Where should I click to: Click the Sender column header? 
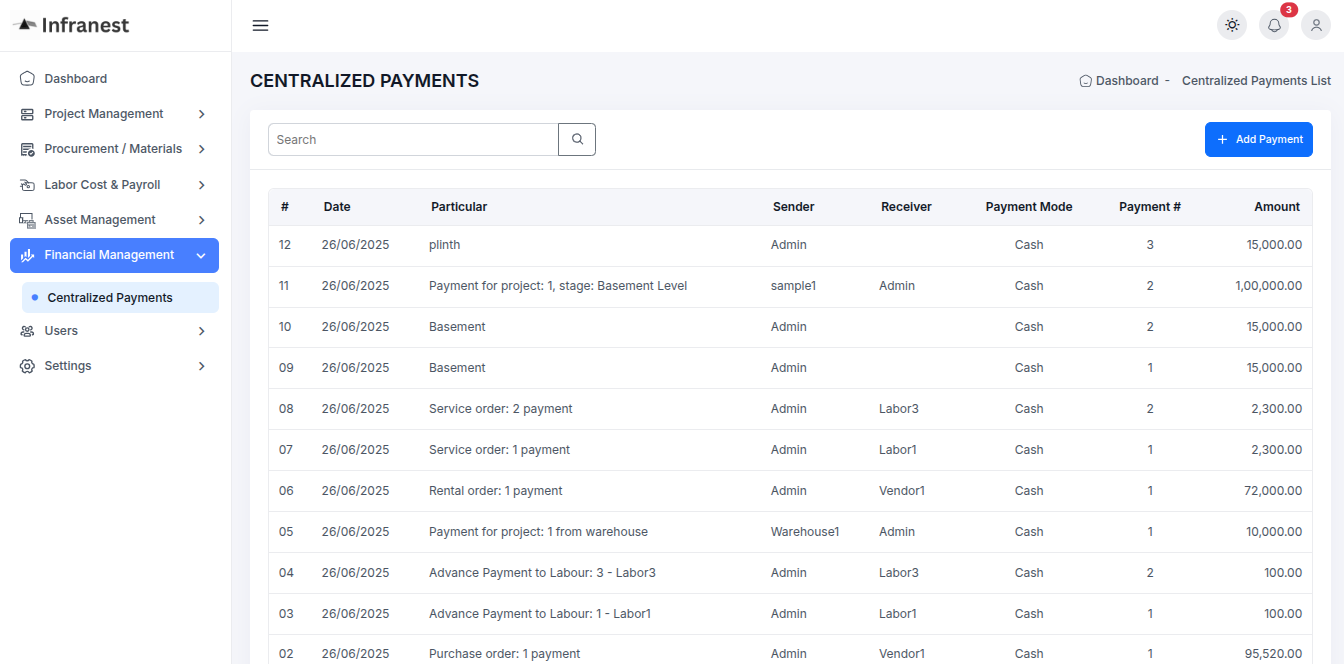[794, 207]
